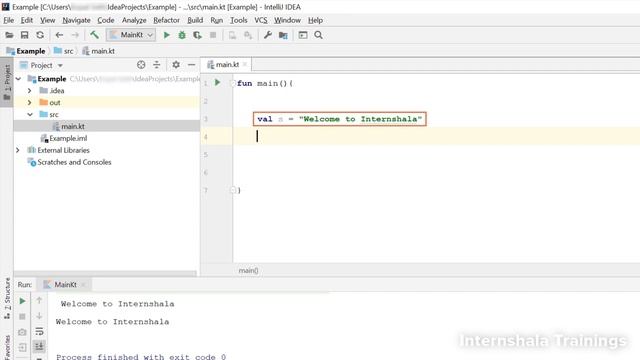
Task: Toggle scroll to end in Run console
Action: [x=39, y=347]
